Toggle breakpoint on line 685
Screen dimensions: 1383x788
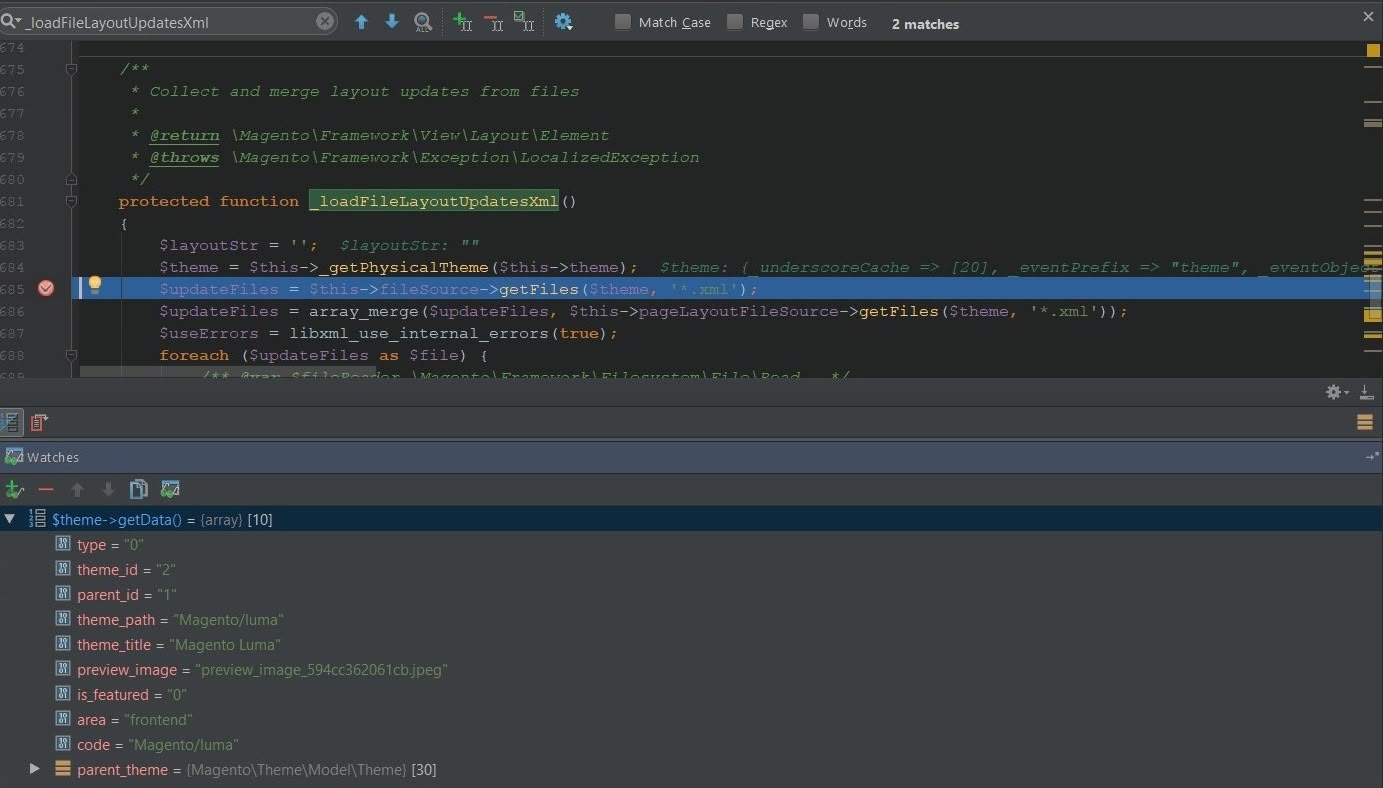[x=45, y=288]
